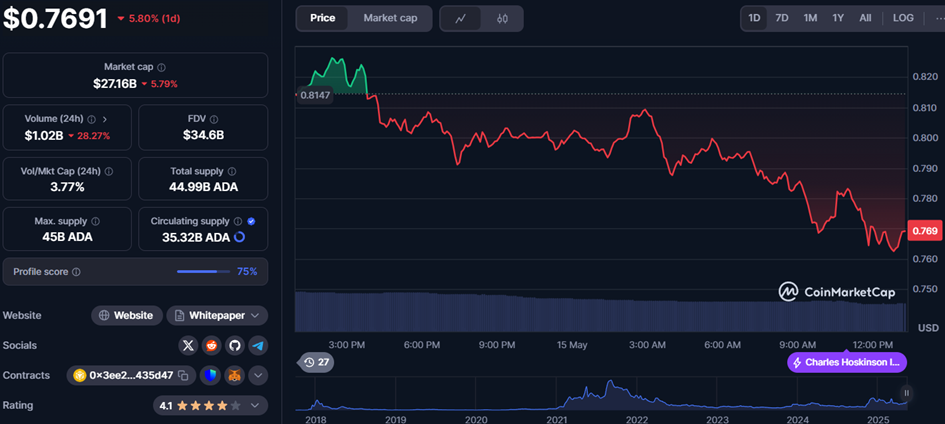Expand the more contracts chevron
Image resolution: width=945 pixels, height=424 pixels.
tap(258, 375)
